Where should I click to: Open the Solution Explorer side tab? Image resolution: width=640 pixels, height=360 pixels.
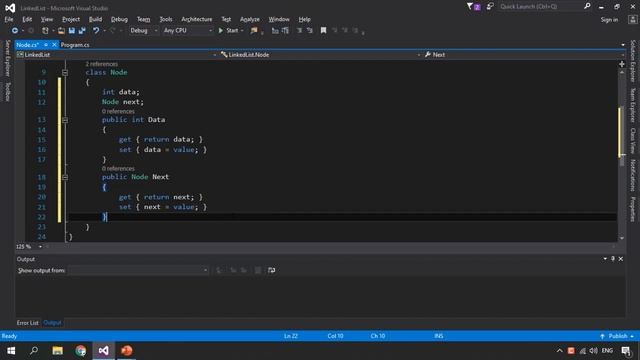click(633, 61)
